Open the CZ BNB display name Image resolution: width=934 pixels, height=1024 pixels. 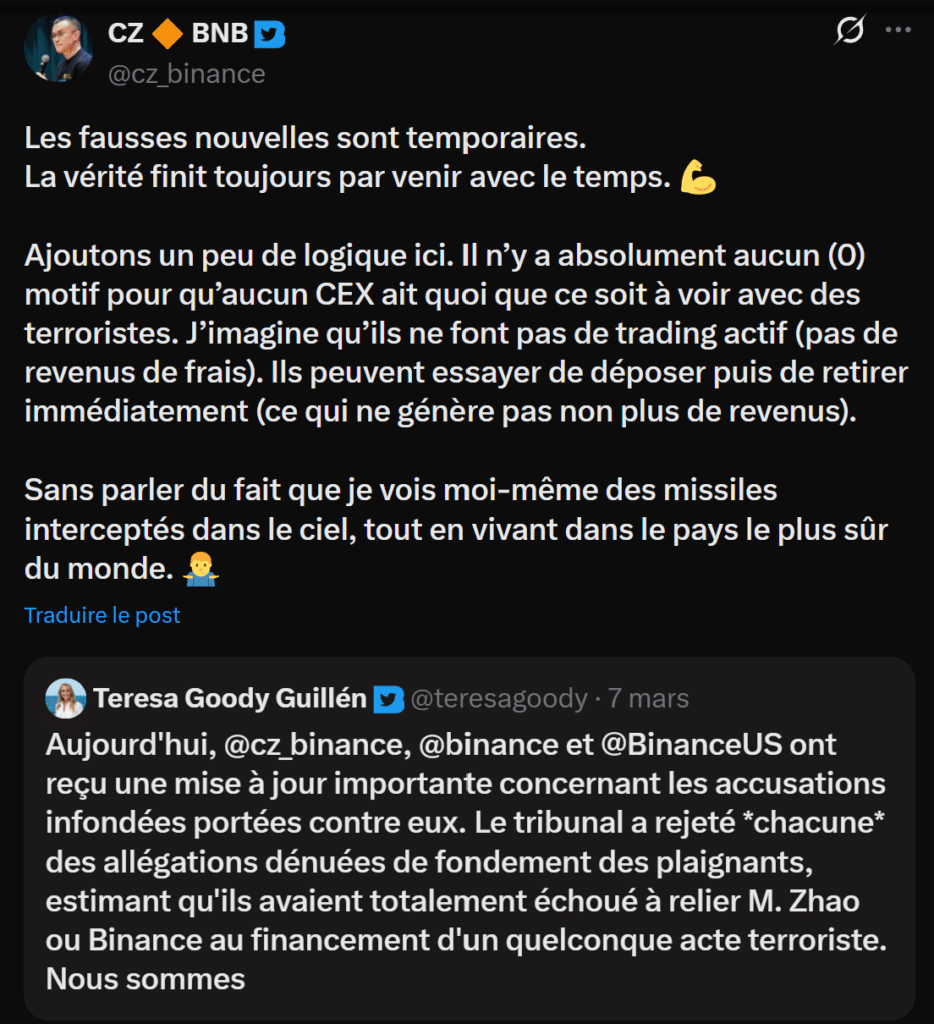(178, 34)
